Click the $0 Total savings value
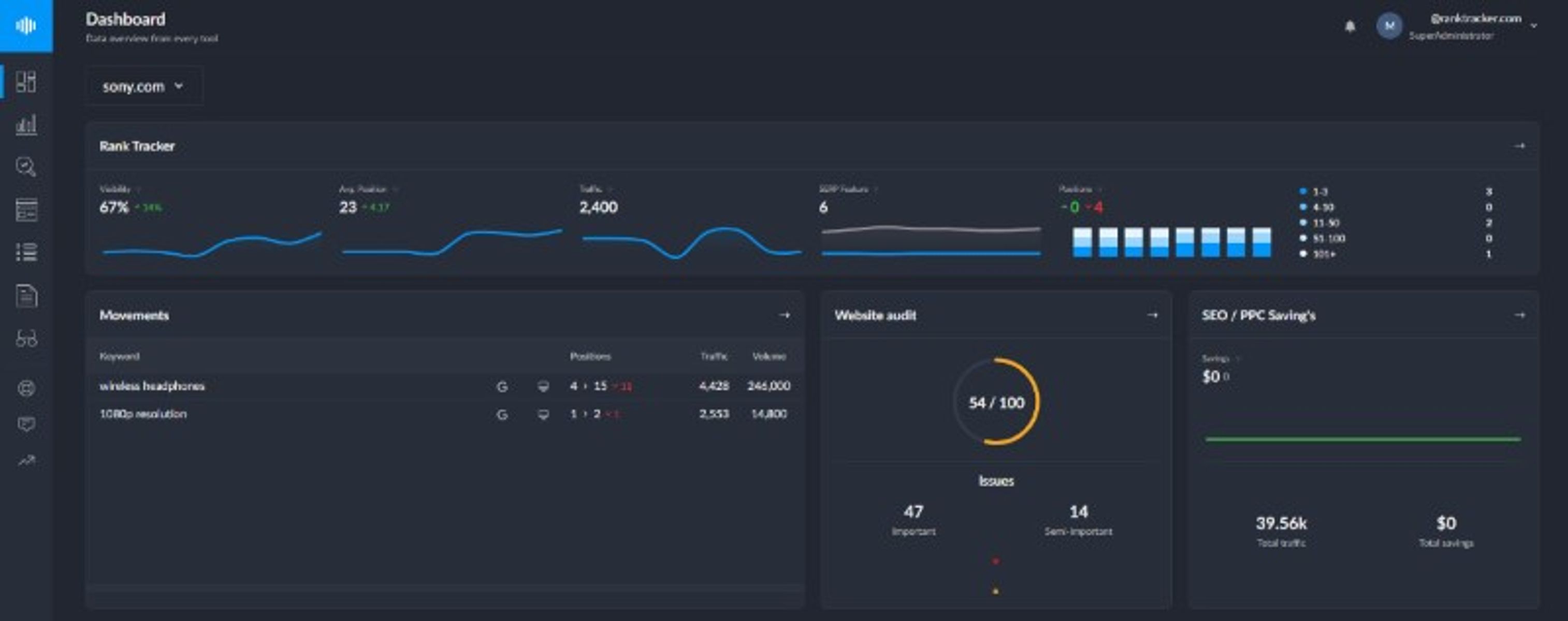 click(x=1446, y=523)
